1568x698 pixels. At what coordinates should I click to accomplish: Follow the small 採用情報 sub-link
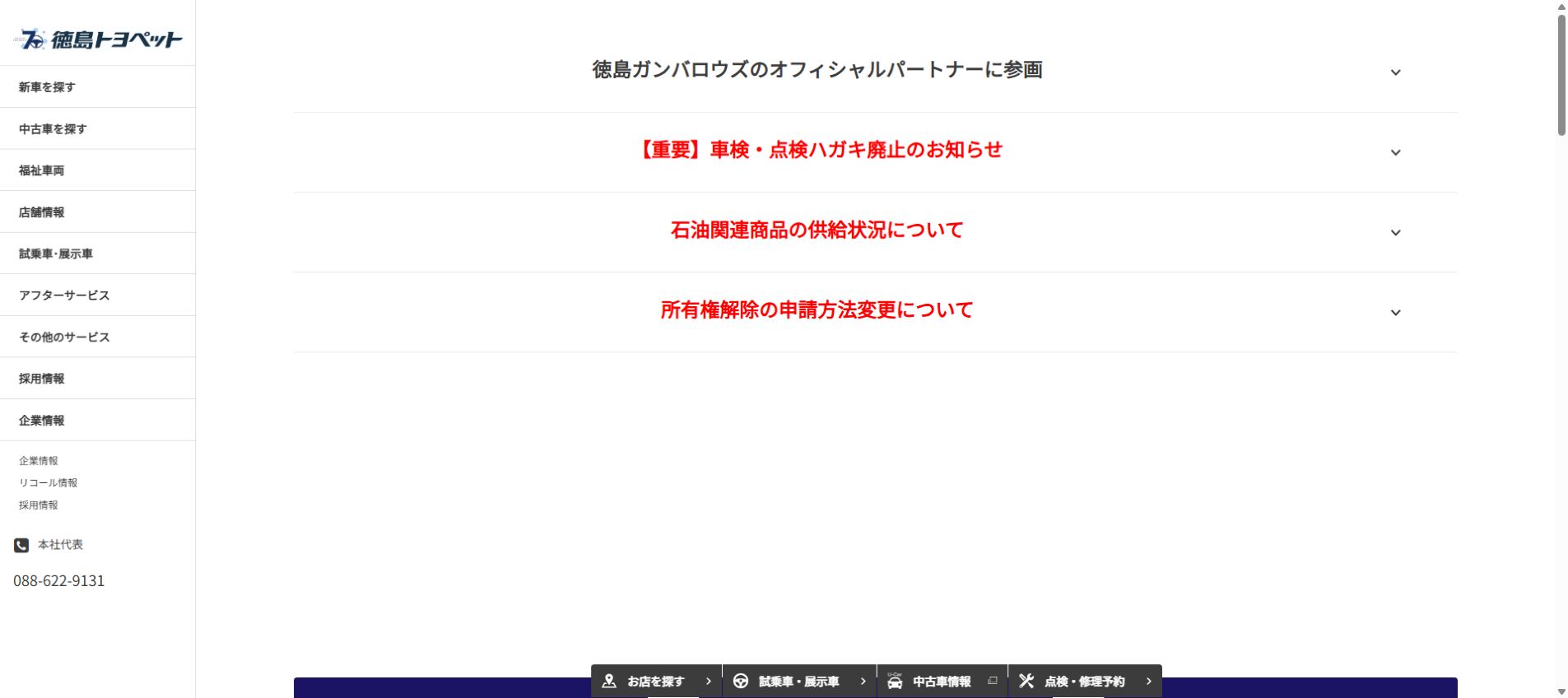point(39,505)
